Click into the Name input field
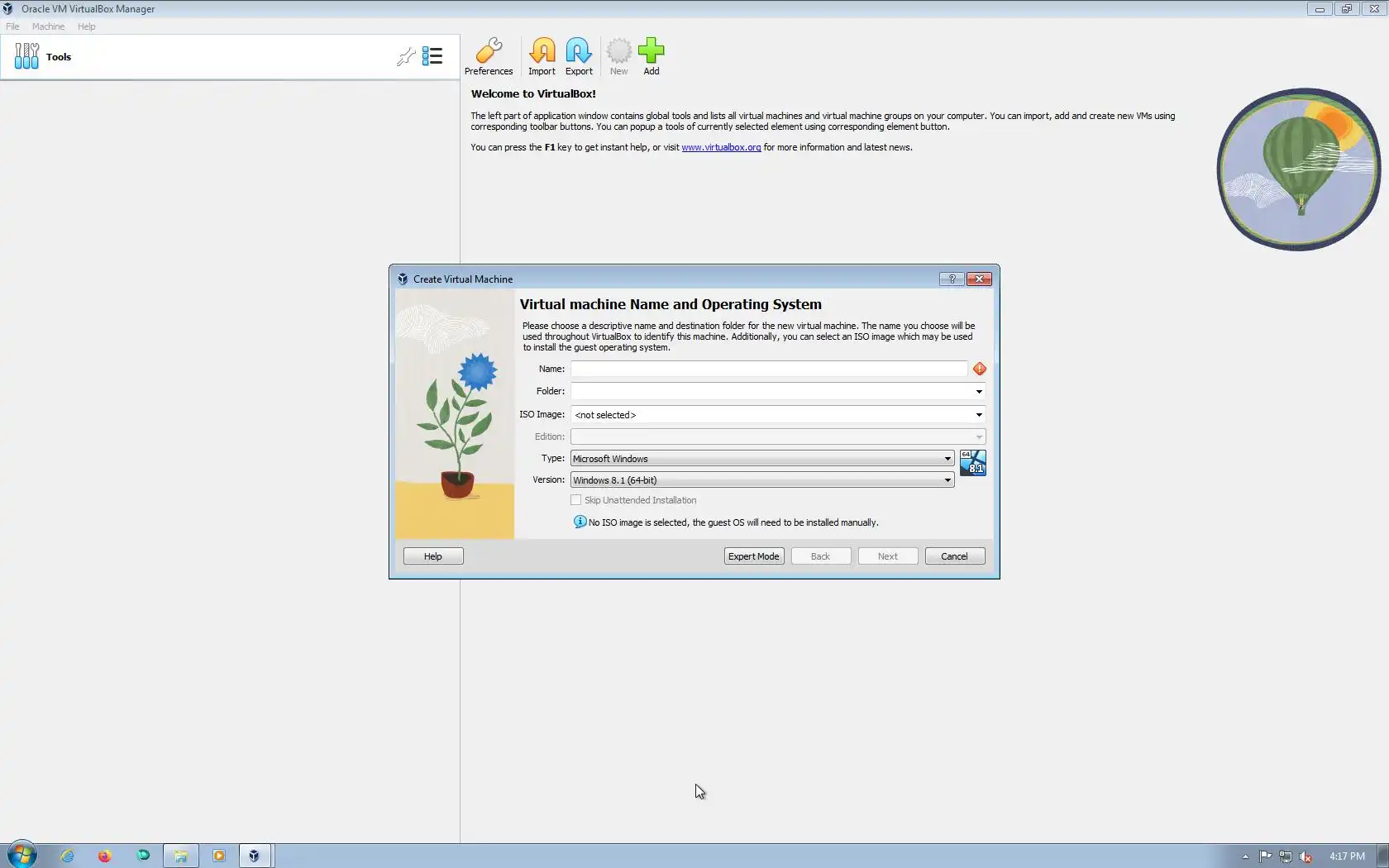The width and height of the screenshot is (1389, 868). point(769,369)
